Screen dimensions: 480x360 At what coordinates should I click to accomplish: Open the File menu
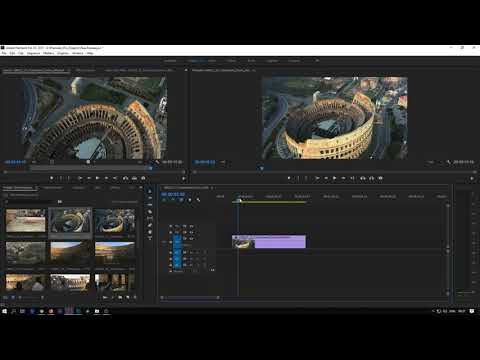[4, 53]
